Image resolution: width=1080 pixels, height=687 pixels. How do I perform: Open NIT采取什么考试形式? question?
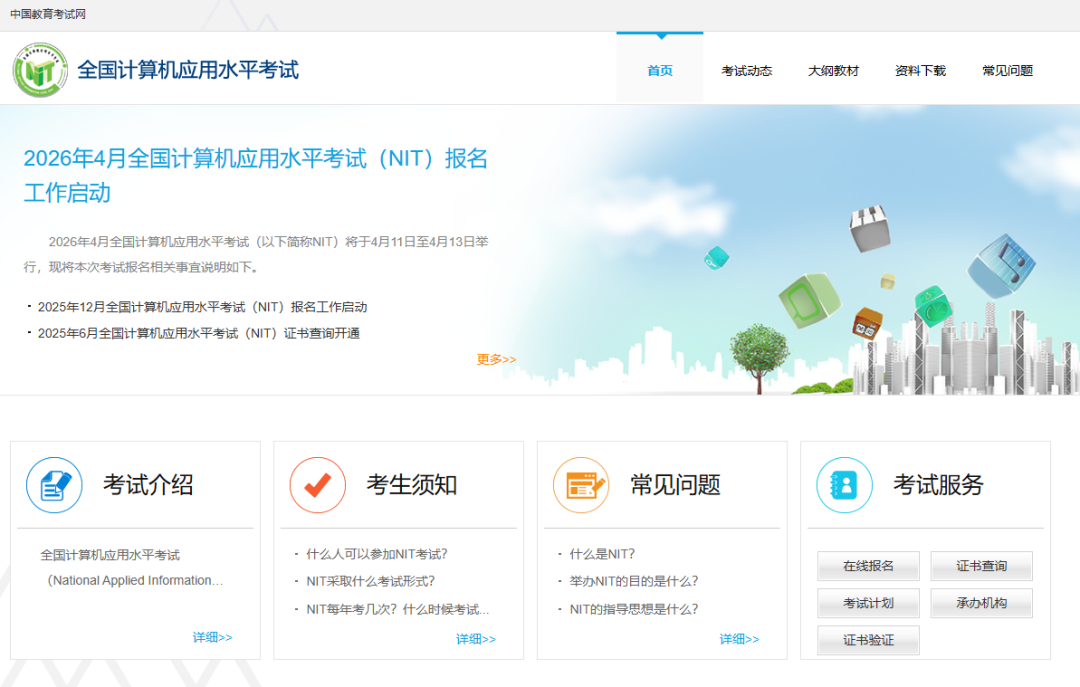point(371,582)
